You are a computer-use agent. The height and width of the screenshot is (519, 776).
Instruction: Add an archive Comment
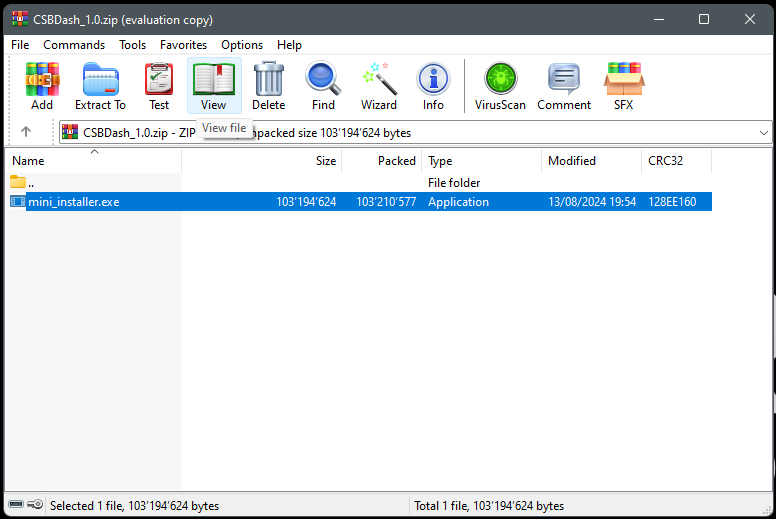point(564,85)
